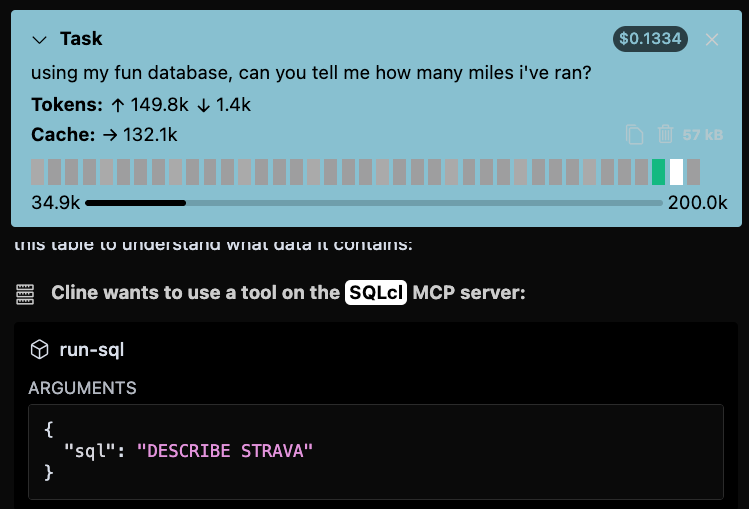Click the 200.0k context limit label
The image size is (749, 509).
(x=697, y=202)
